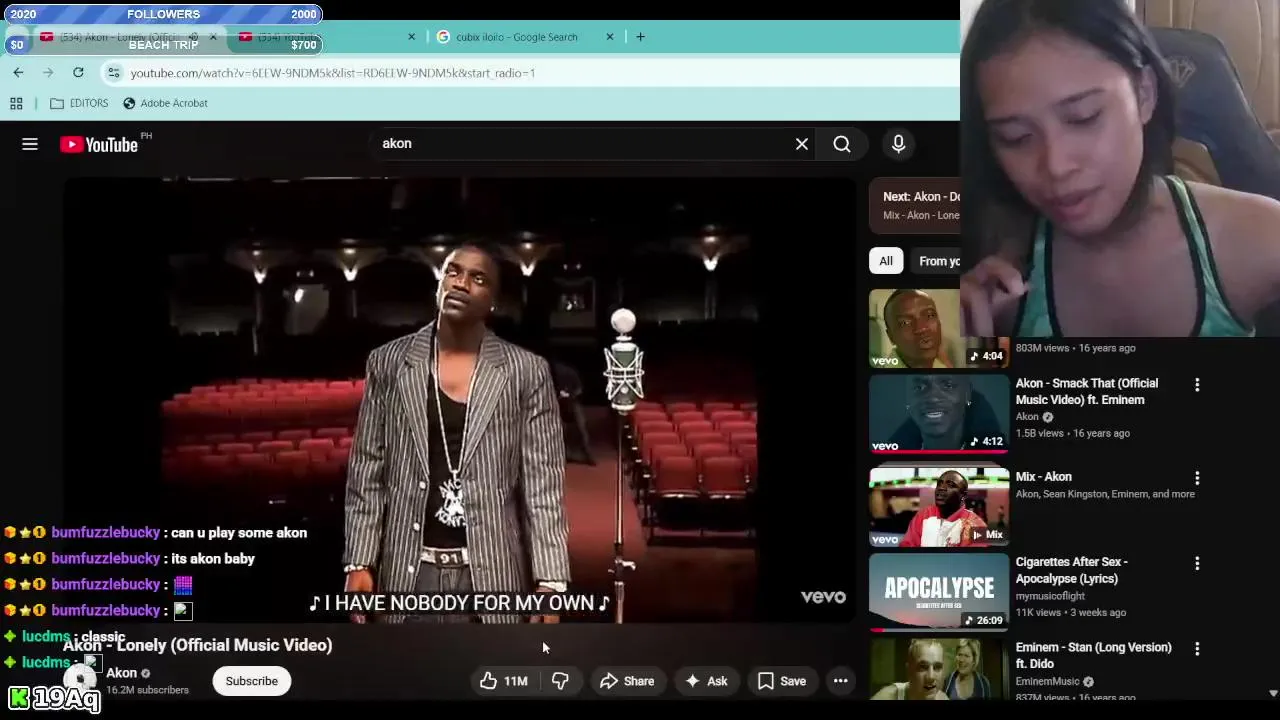Image resolution: width=1280 pixels, height=720 pixels.
Task: Go back with browser back arrow
Action: [x=18, y=72]
